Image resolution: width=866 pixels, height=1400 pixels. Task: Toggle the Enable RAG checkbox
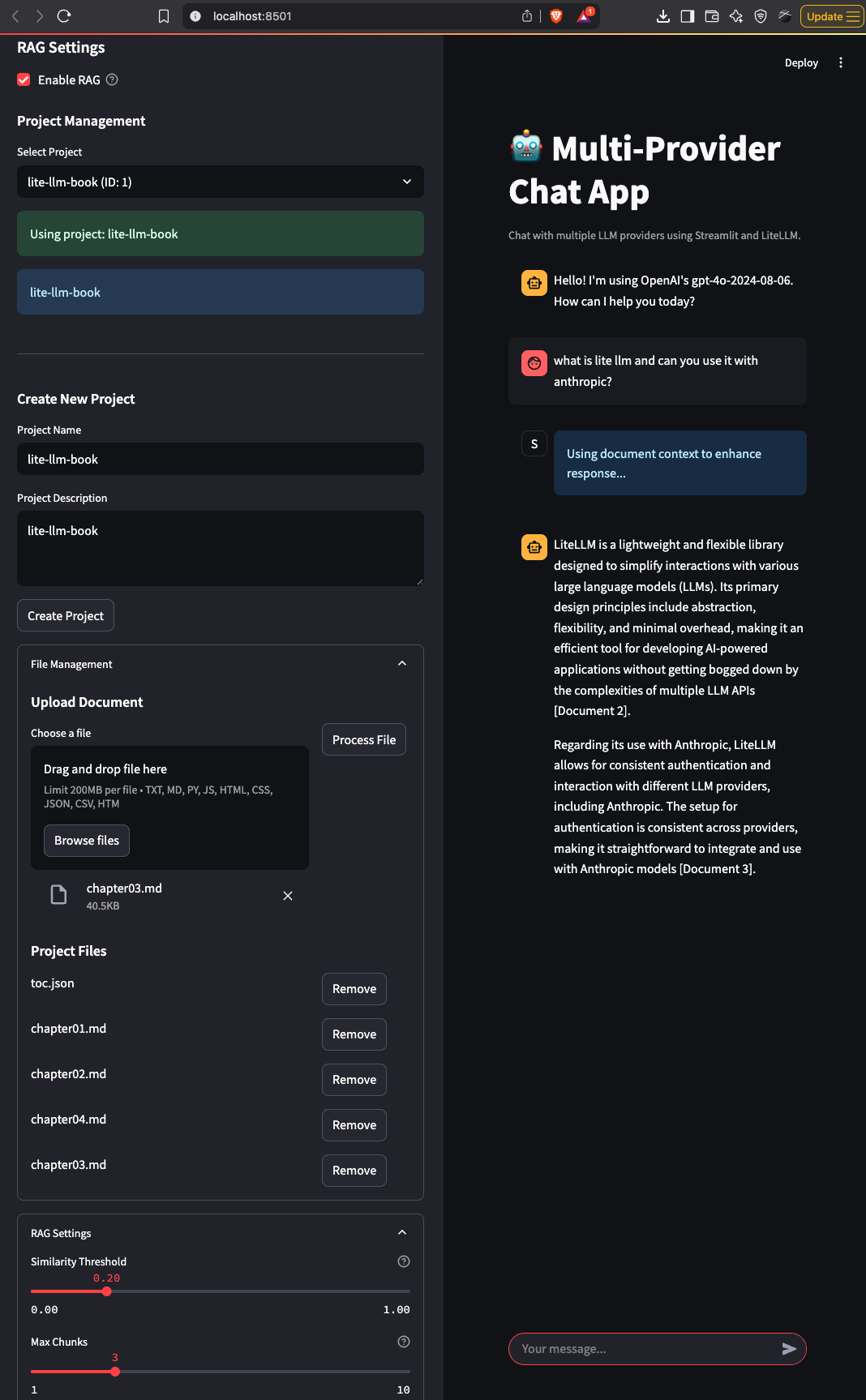pos(24,79)
